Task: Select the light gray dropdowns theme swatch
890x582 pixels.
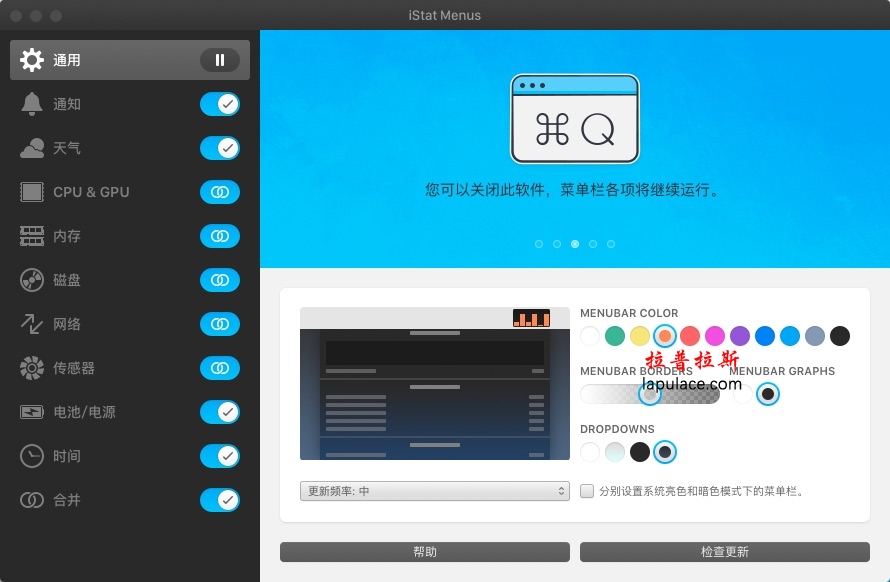Action: point(615,452)
